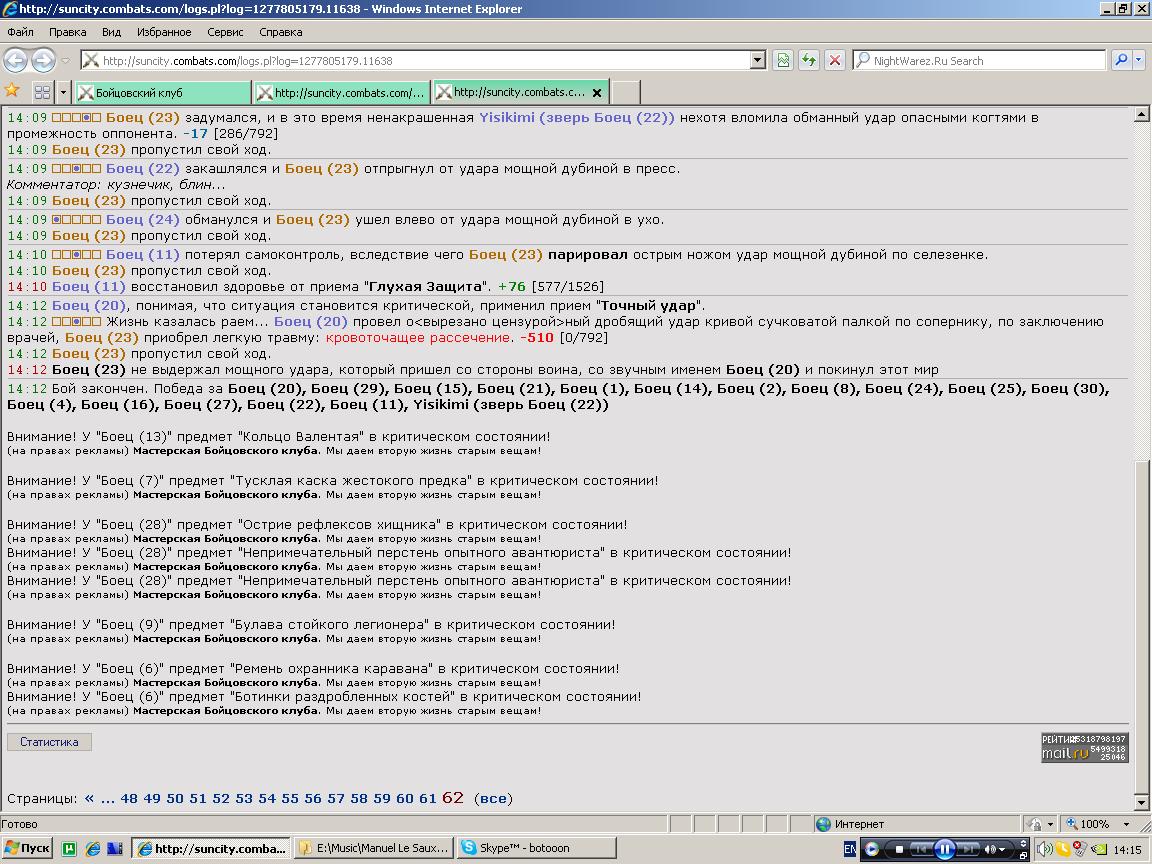The width and height of the screenshot is (1152, 864).
Task: Go to log page 61
Action: tap(428, 799)
